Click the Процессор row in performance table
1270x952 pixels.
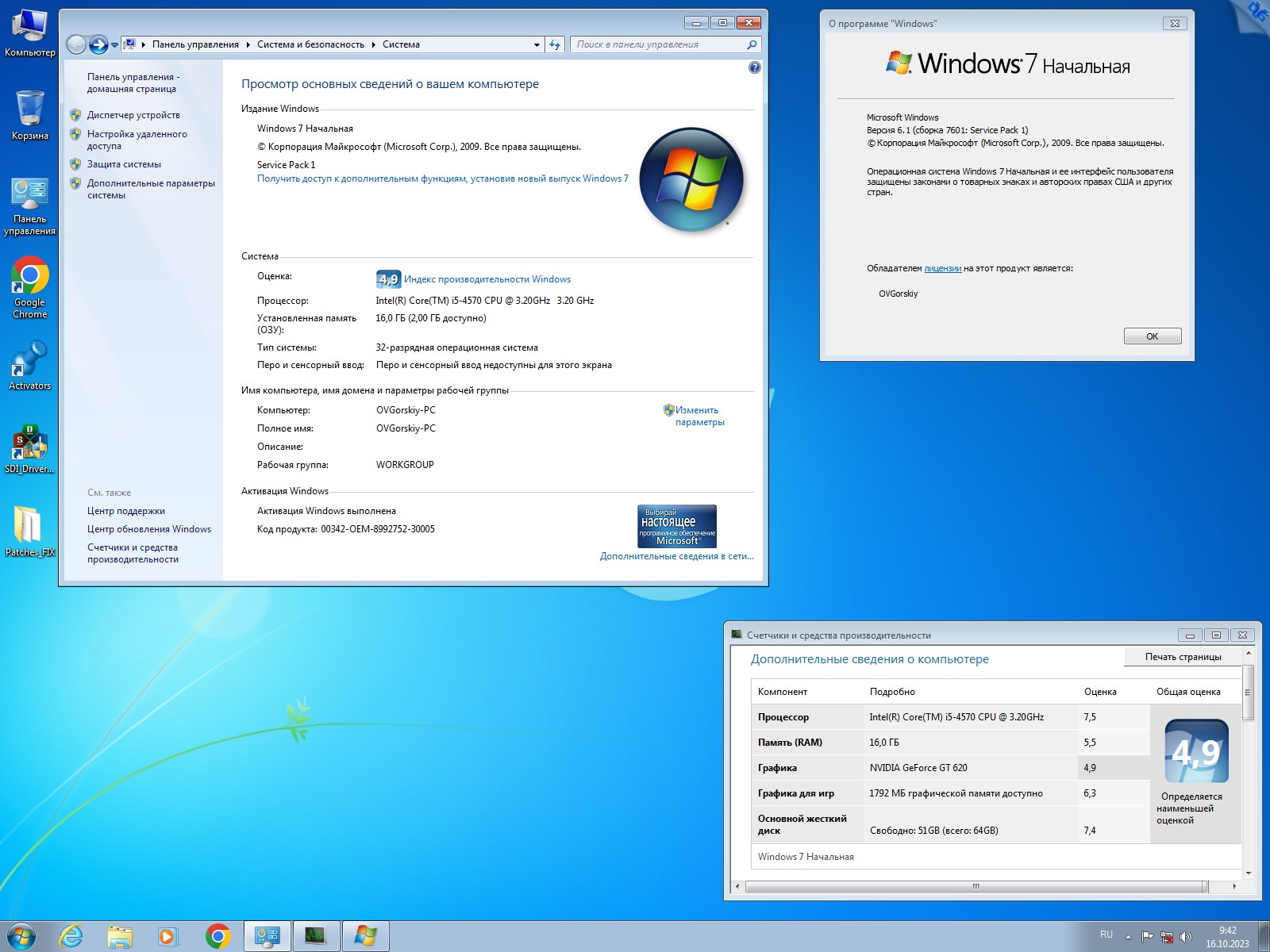coord(950,716)
